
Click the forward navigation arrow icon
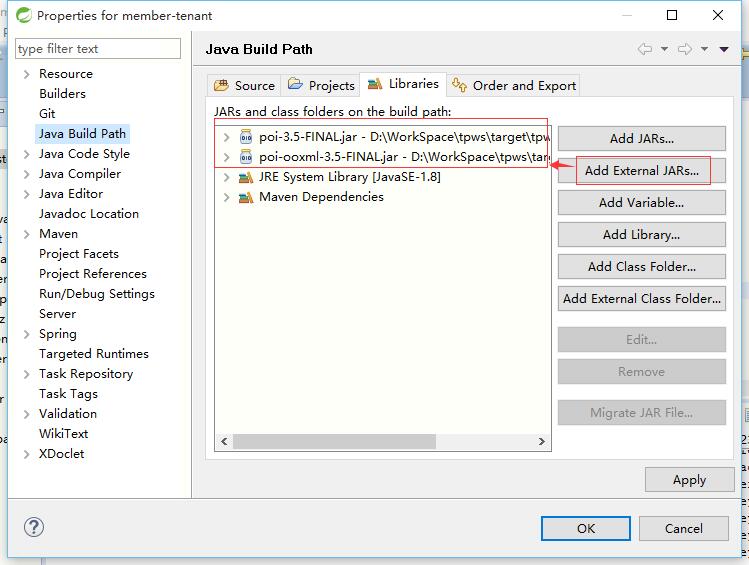point(685,49)
